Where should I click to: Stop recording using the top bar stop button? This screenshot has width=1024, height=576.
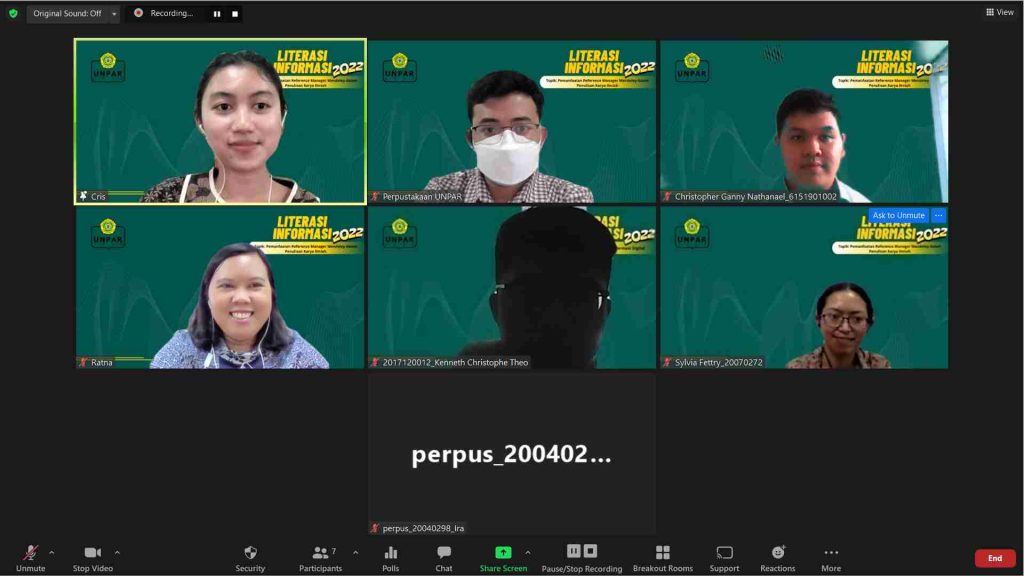[235, 14]
